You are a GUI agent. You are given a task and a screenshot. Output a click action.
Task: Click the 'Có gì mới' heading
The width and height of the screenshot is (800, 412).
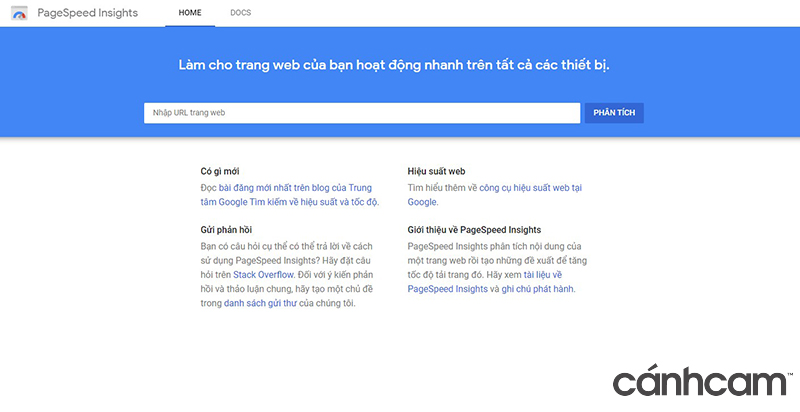tap(219, 171)
